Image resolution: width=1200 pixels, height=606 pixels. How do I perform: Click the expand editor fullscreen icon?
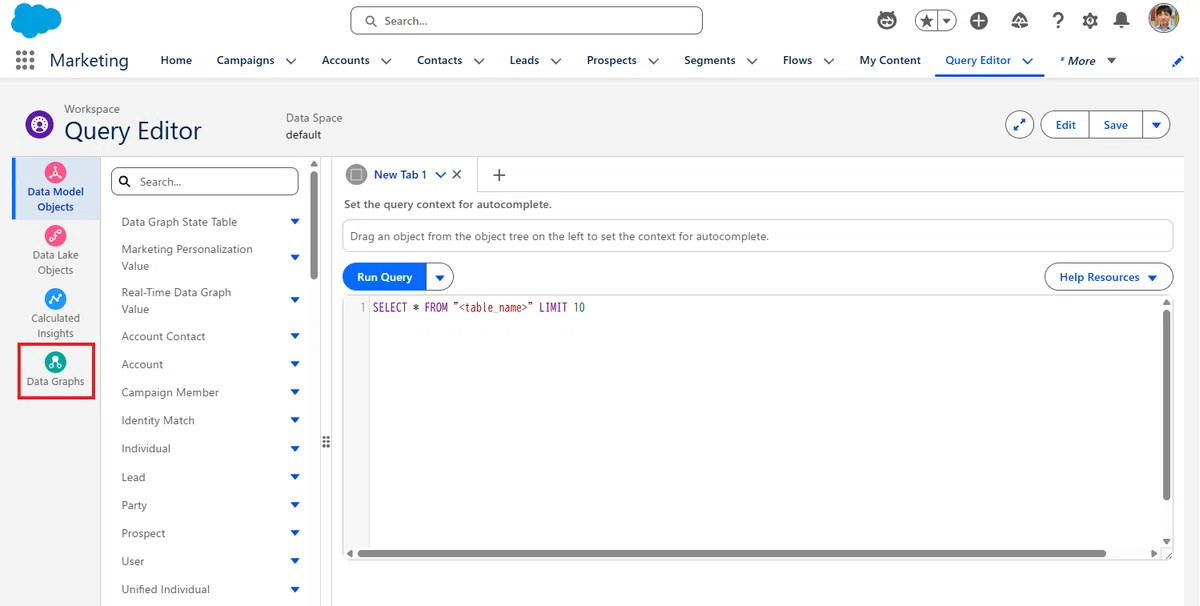coord(1019,125)
